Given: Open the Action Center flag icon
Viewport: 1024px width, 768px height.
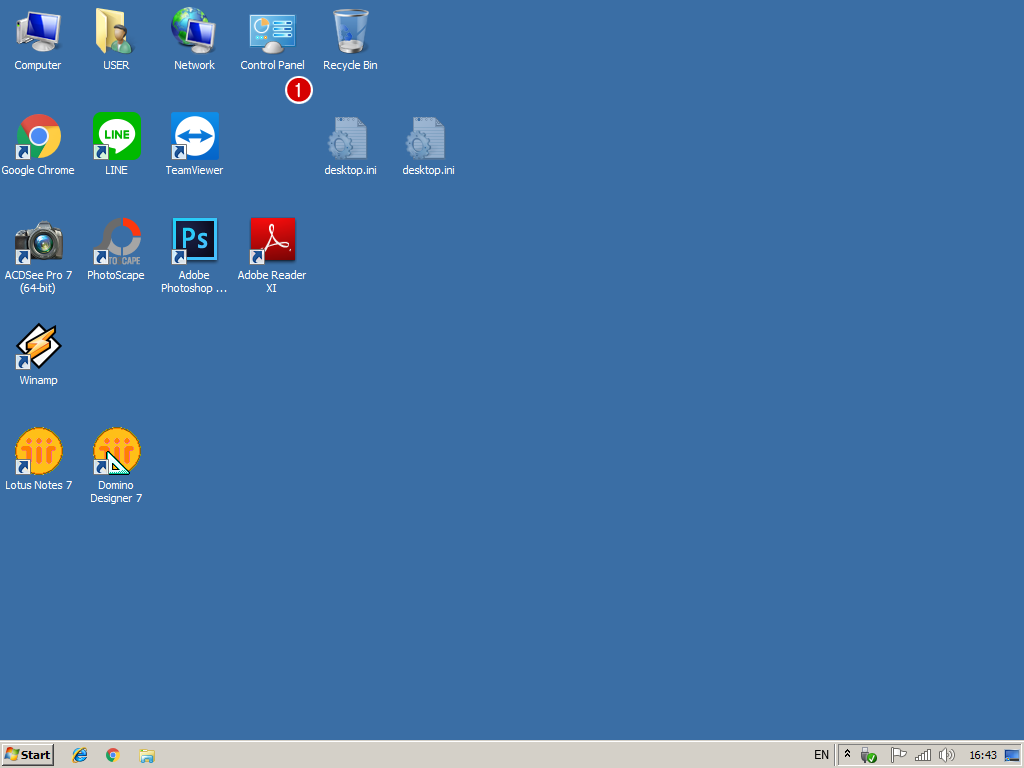Looking at the screenshot, I should [x=898, y=755].
